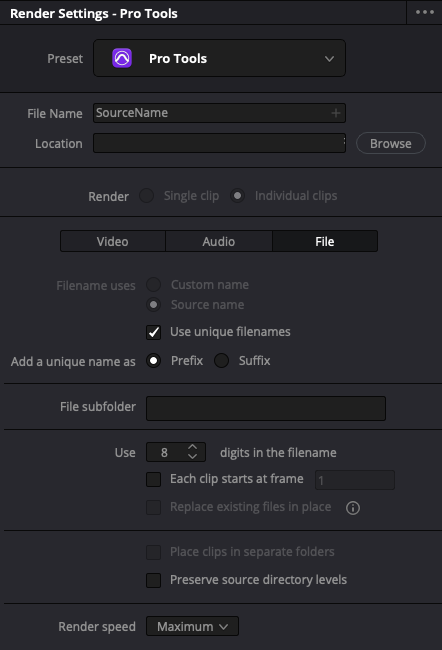The image size is (442, 650).
Task: Toggle Replace existing files in place checkbox
Action: point(153,507)
